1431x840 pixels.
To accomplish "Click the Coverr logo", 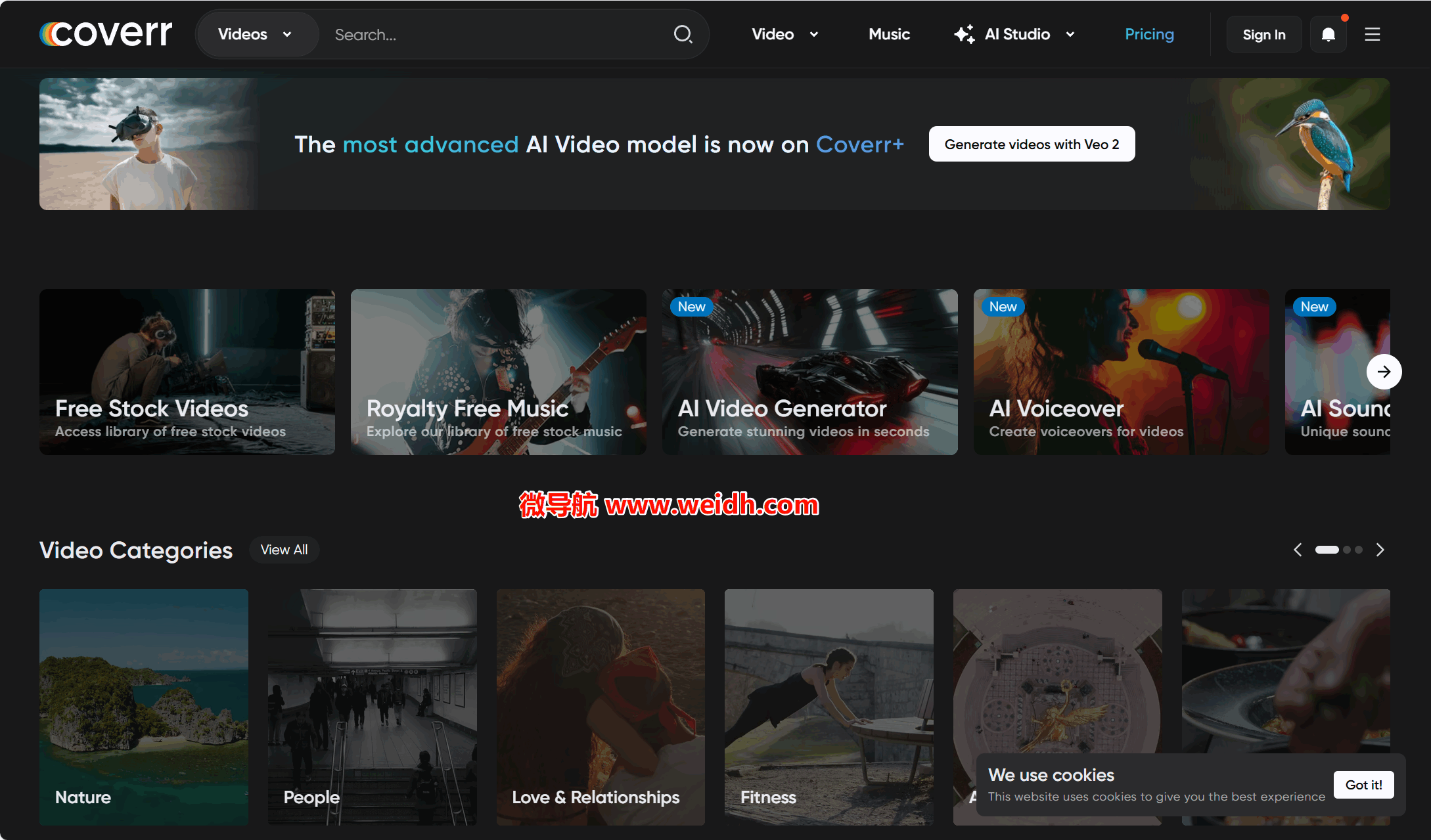I will tap(106, 33).
